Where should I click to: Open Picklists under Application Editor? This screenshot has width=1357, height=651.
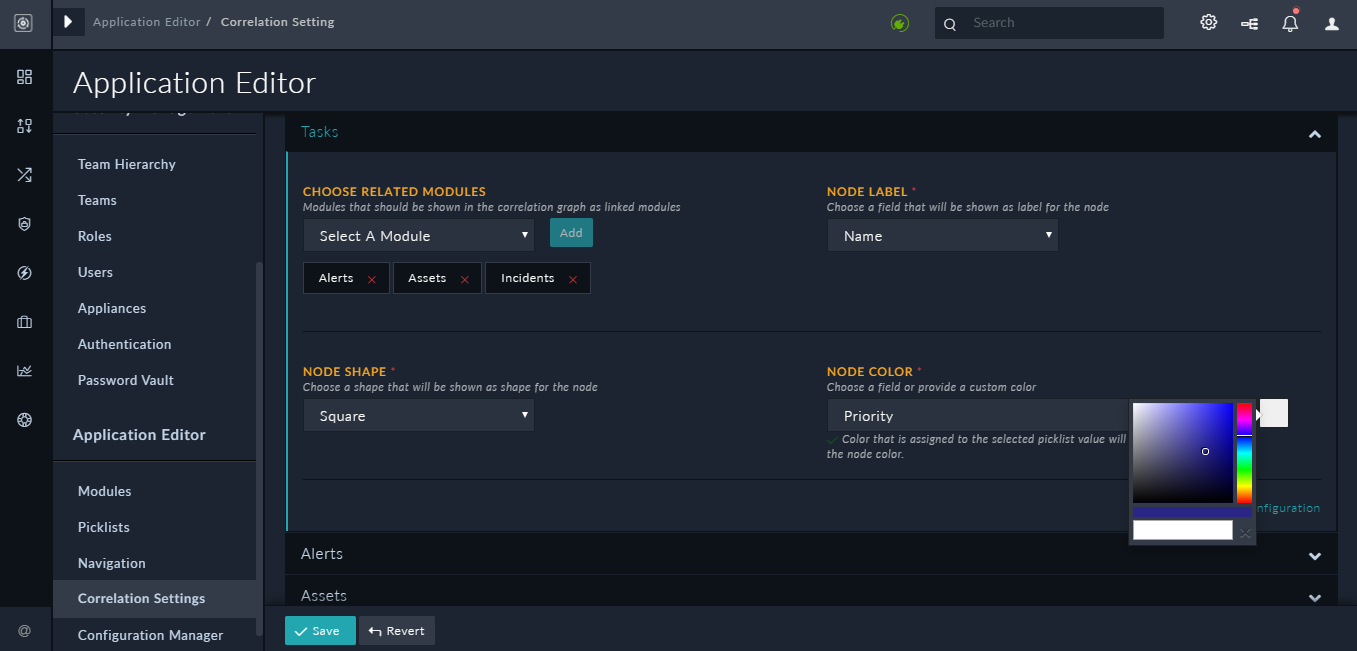click(103, 527)
